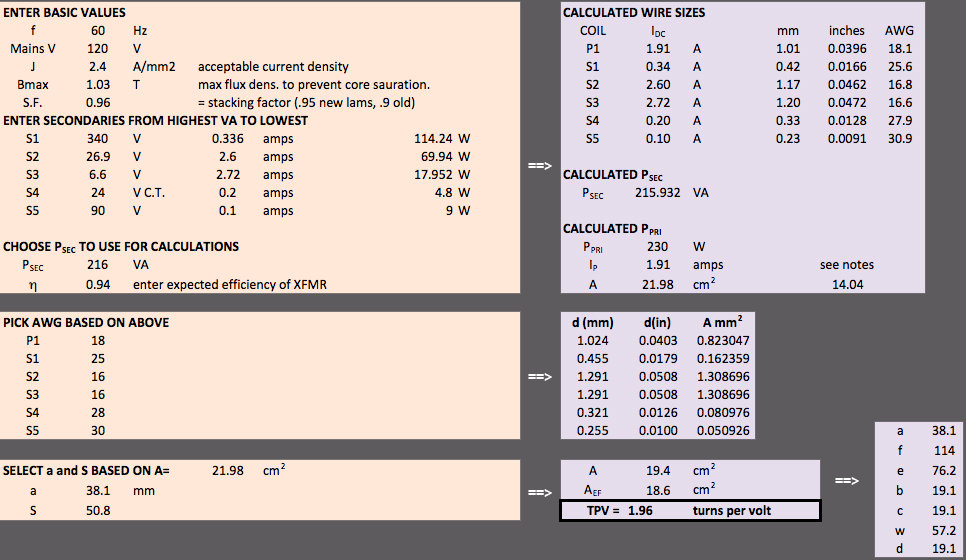Click the frequency value cell showing 60
This screenshot has height=560, width=966.
tap(98, 31)
